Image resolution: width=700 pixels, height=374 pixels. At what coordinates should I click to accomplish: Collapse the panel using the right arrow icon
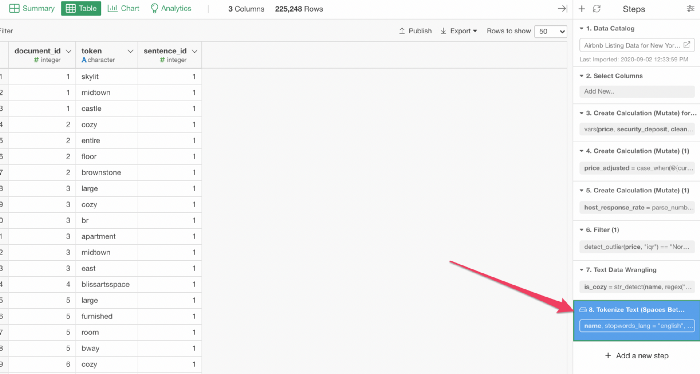point(562,8)
